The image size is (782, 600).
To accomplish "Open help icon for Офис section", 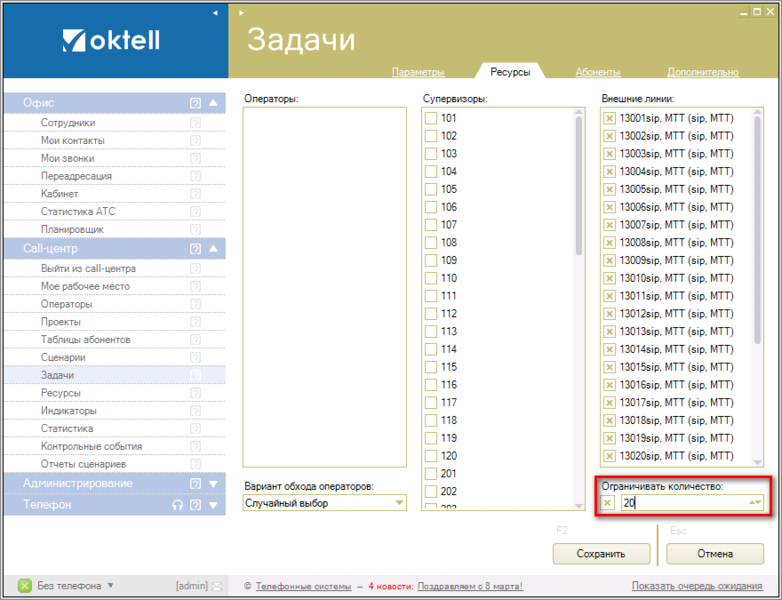I will coord(196,103).
